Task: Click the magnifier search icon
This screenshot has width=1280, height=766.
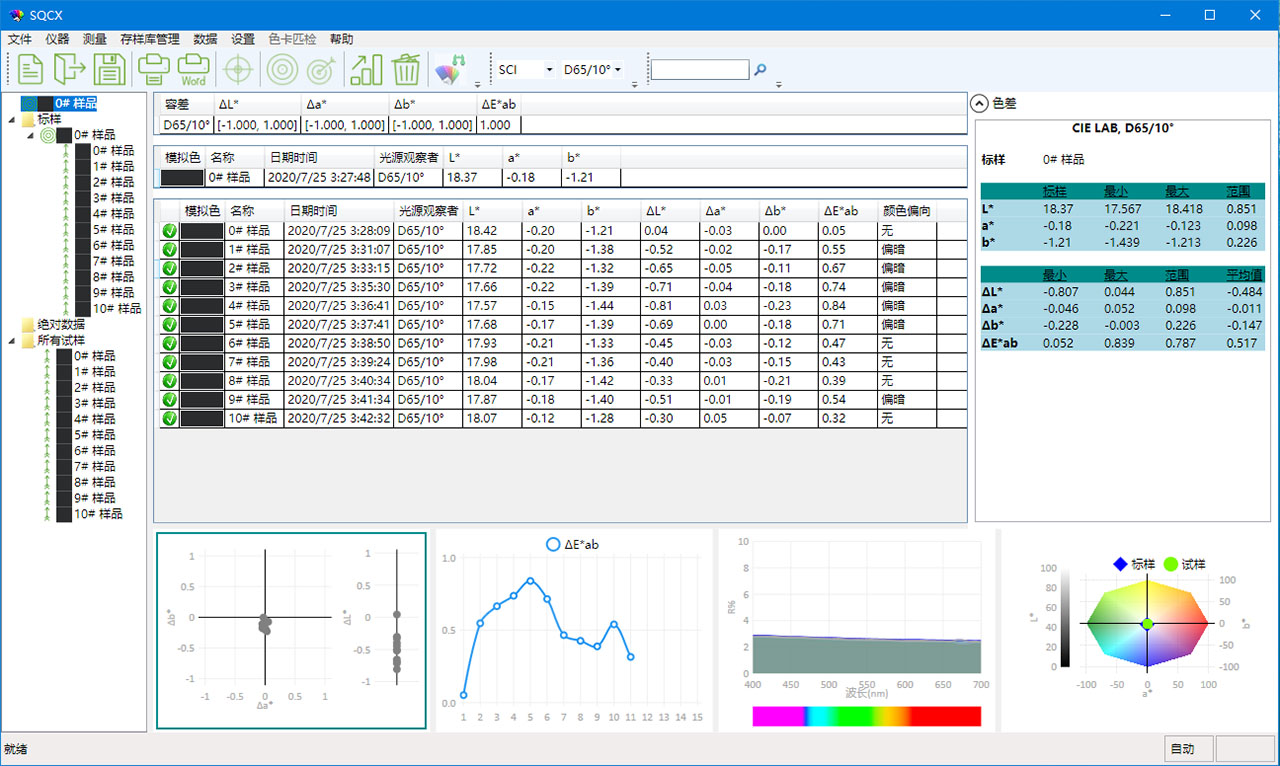Action: 760,70
